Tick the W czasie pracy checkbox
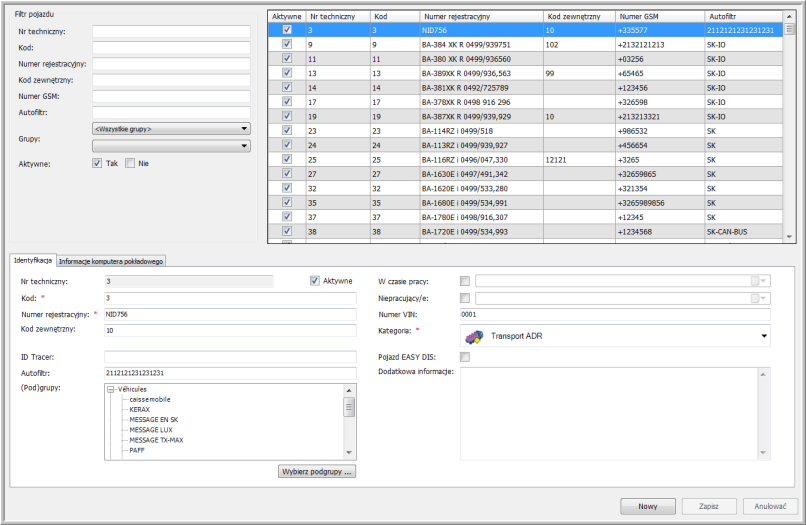The image size is (806, 525). (x=464, y=282)
